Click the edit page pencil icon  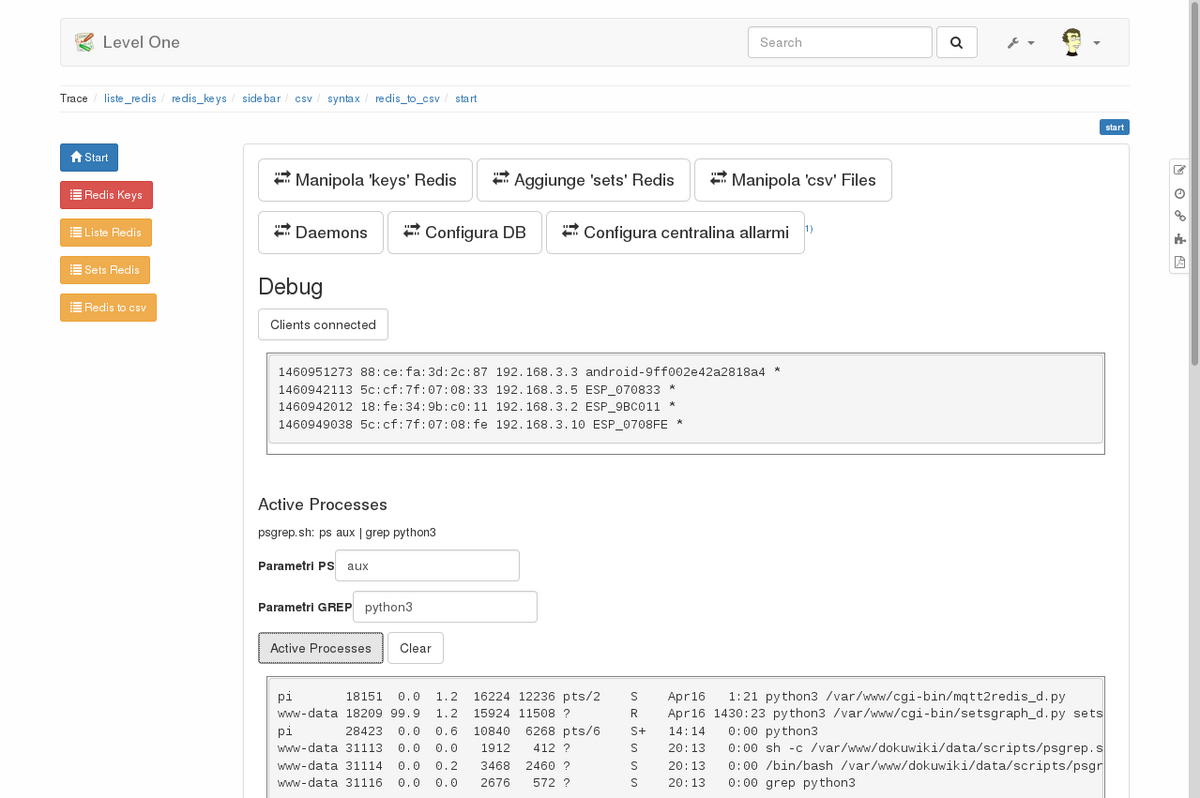pyautogui.click(x=1179, y=170)
